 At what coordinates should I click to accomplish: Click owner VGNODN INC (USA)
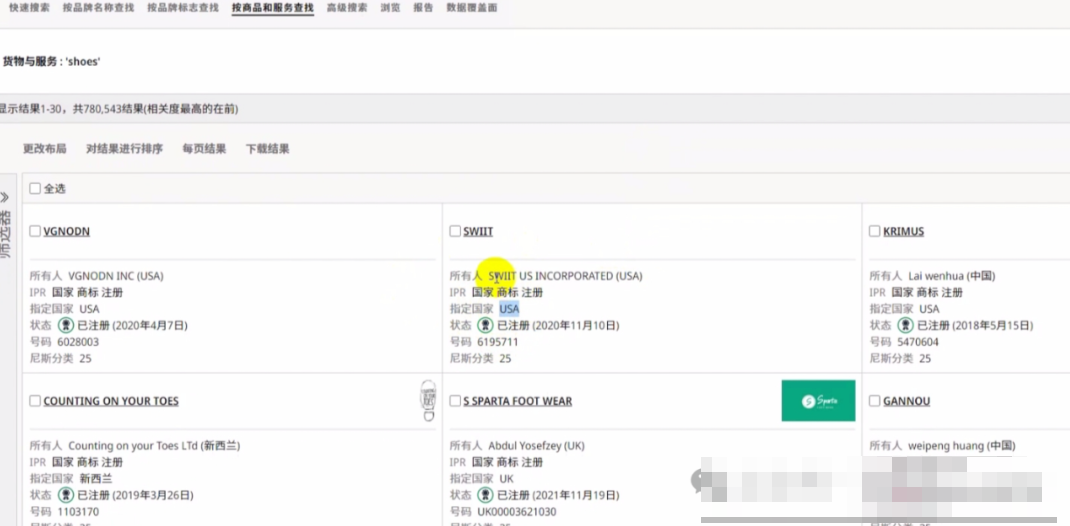[116, 276]
